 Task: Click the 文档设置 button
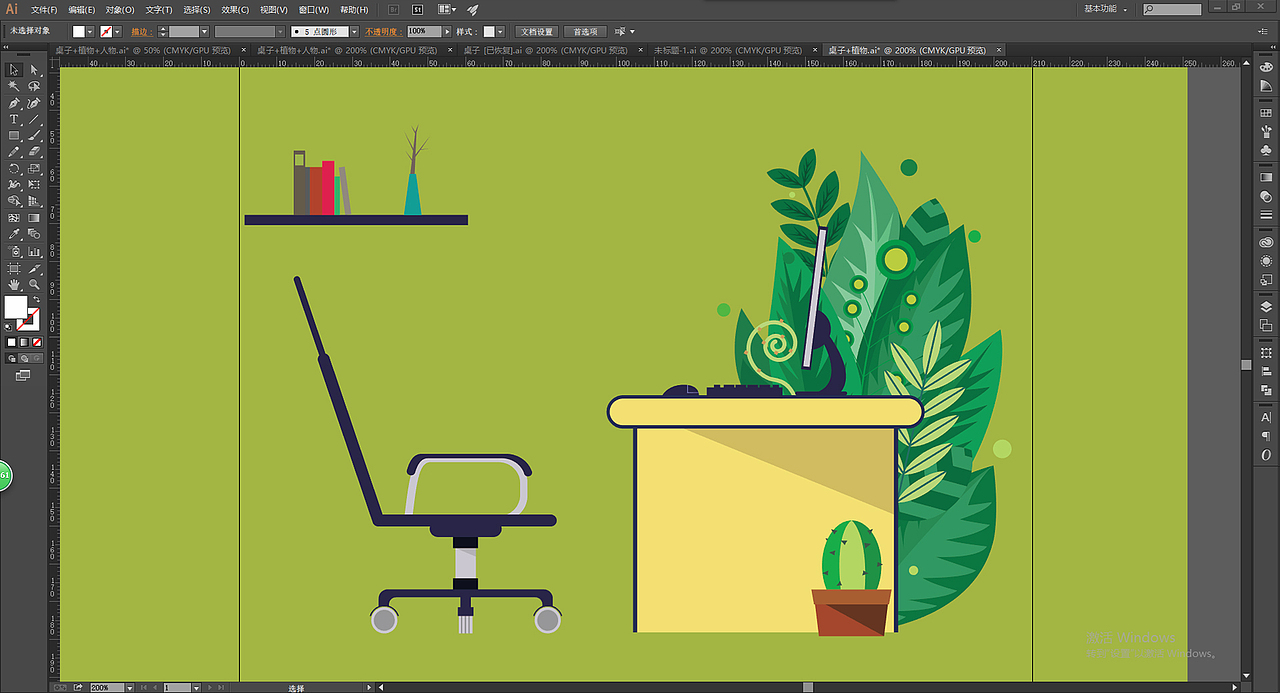coord(536,32)
